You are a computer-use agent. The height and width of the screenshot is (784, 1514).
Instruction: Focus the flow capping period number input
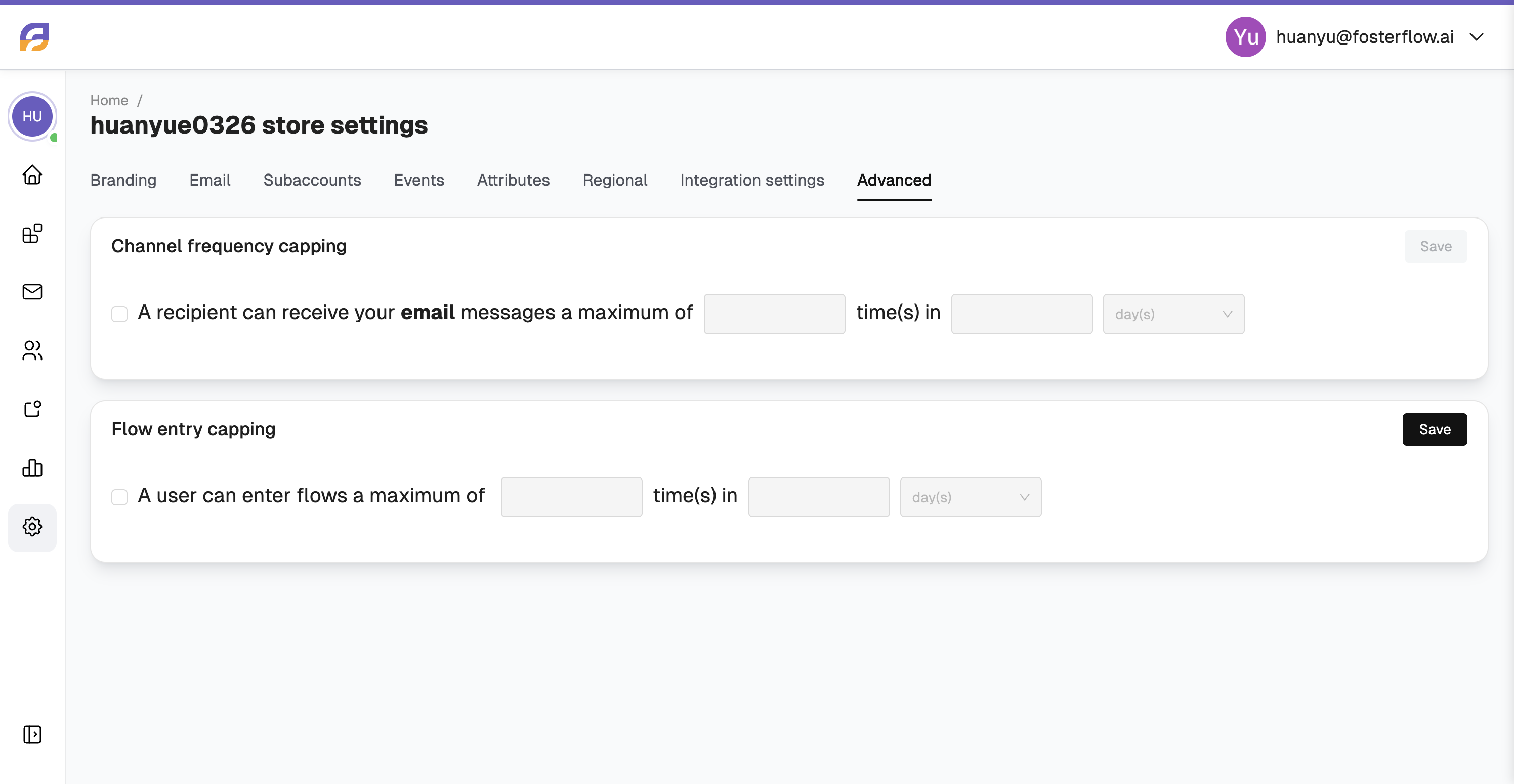click(x=819, y=497)
